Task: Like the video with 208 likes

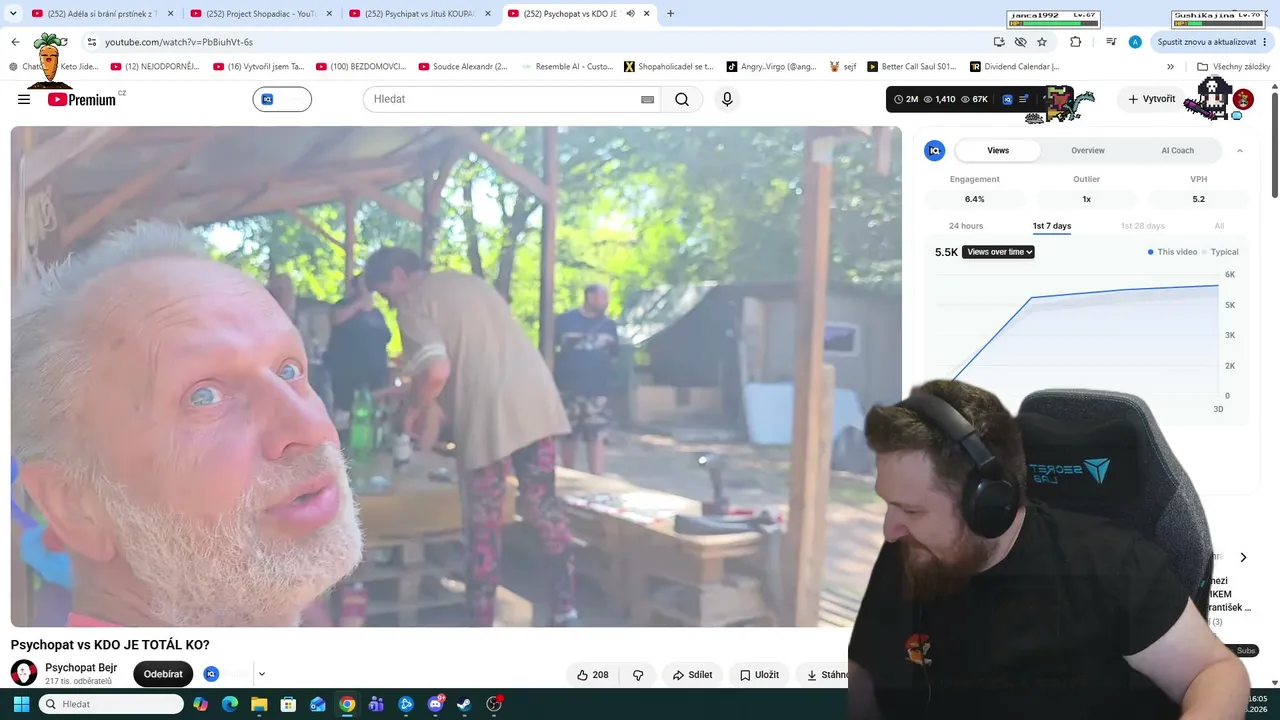Action: pos(593,675)
